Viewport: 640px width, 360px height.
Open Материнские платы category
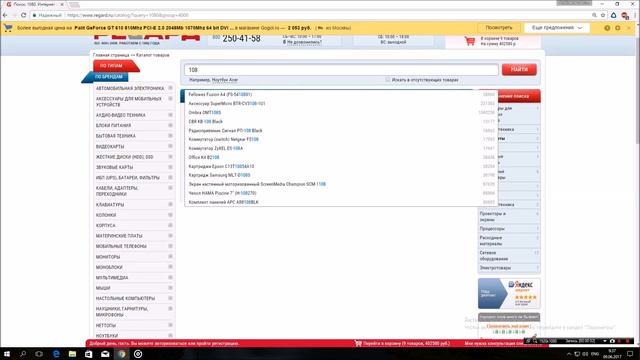click(119, 236)
